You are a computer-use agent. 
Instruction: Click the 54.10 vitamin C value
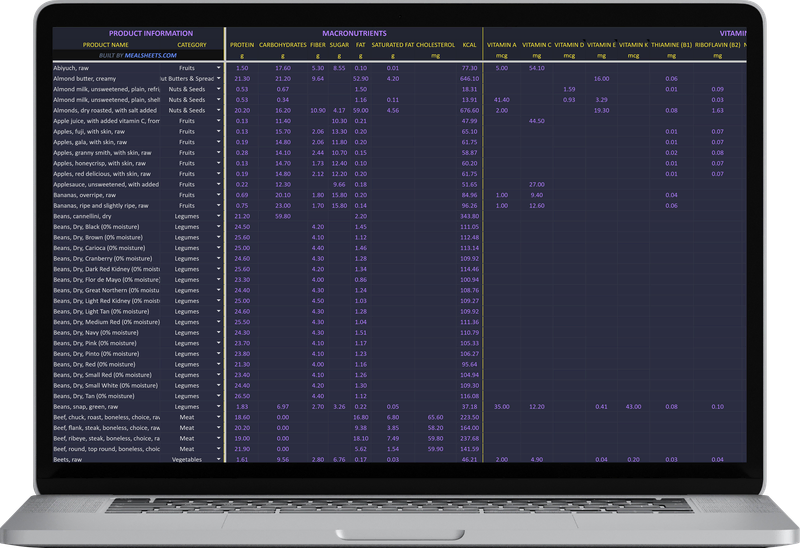click(x=537, y=68)
